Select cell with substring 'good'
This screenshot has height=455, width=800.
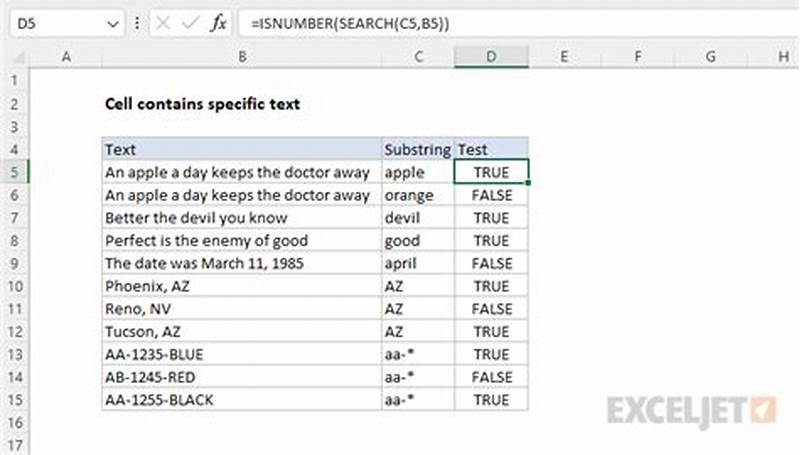pyautogui.click(x=418, y=240)
